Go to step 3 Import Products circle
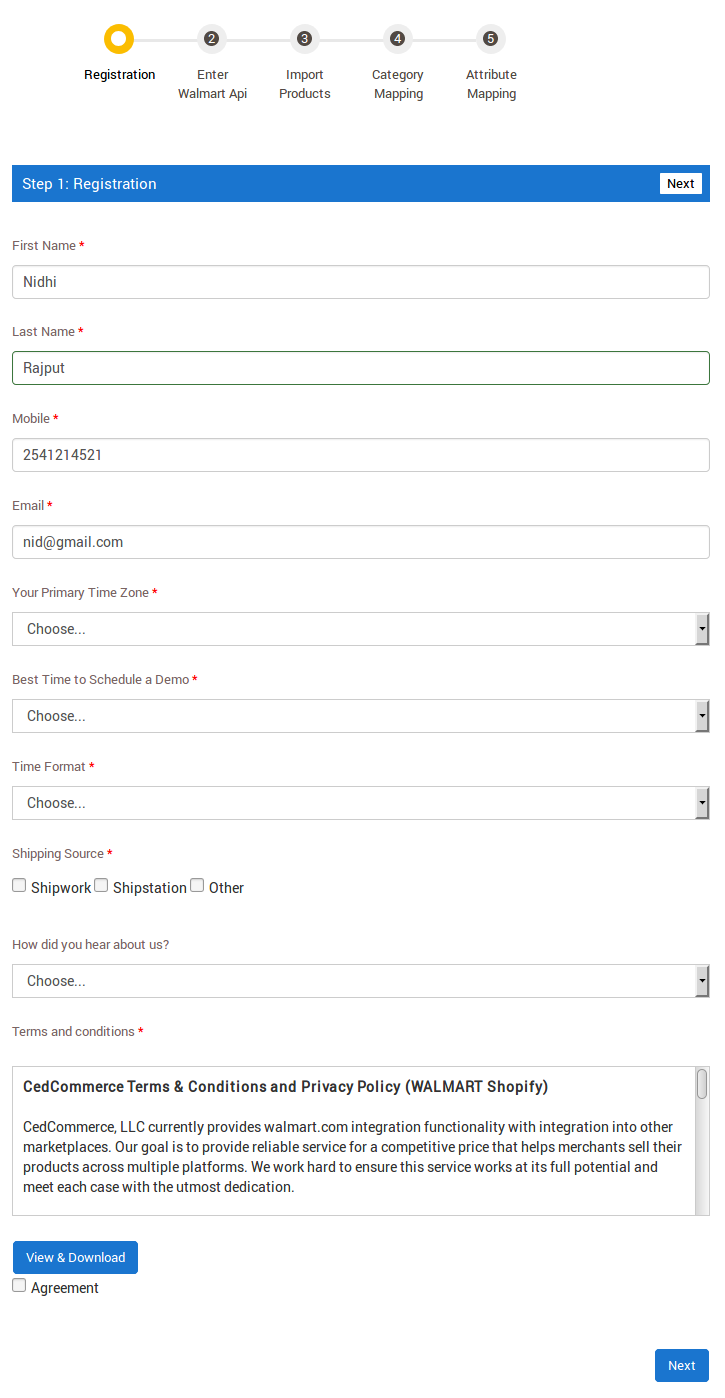 [304, 39]
